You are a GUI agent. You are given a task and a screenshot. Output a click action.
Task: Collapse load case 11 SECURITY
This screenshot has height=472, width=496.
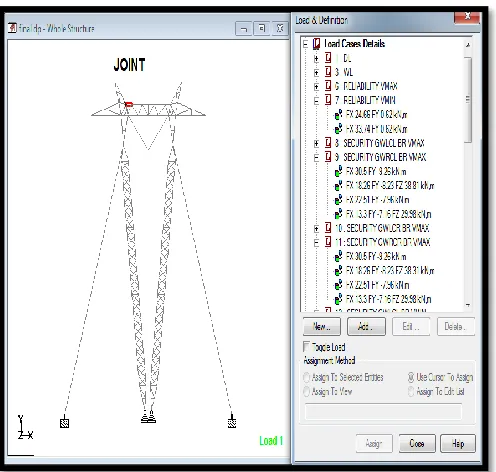tap(316, 242)
